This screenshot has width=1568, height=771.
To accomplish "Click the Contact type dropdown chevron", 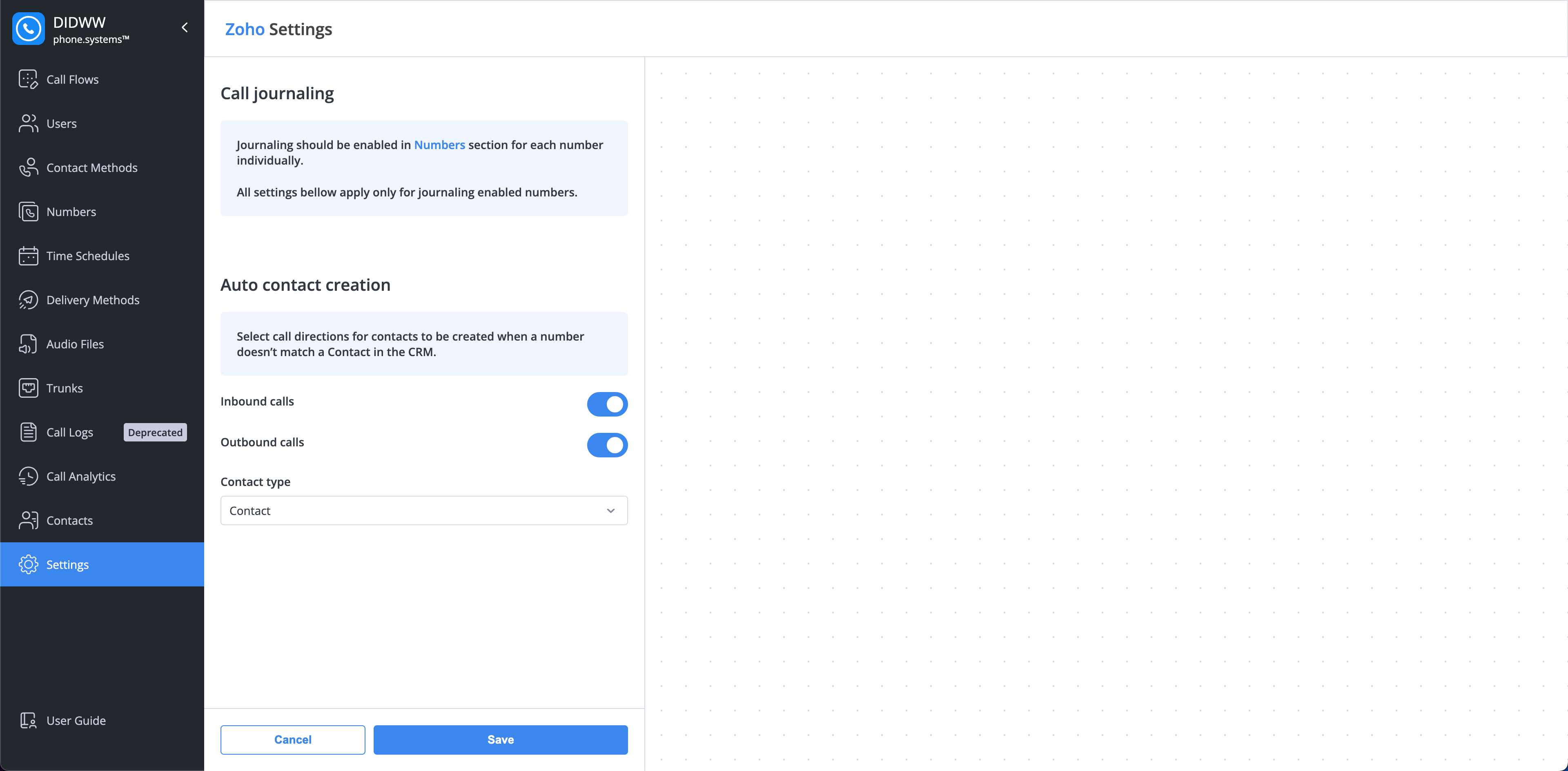I will pyautogui.click(x=610, y=510).
